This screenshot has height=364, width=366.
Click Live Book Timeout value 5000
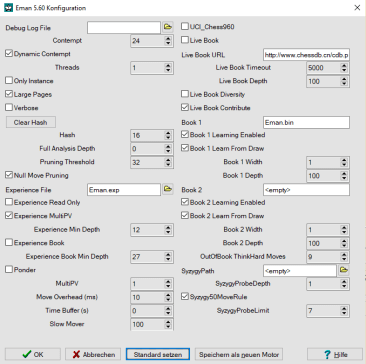[323, 68]
